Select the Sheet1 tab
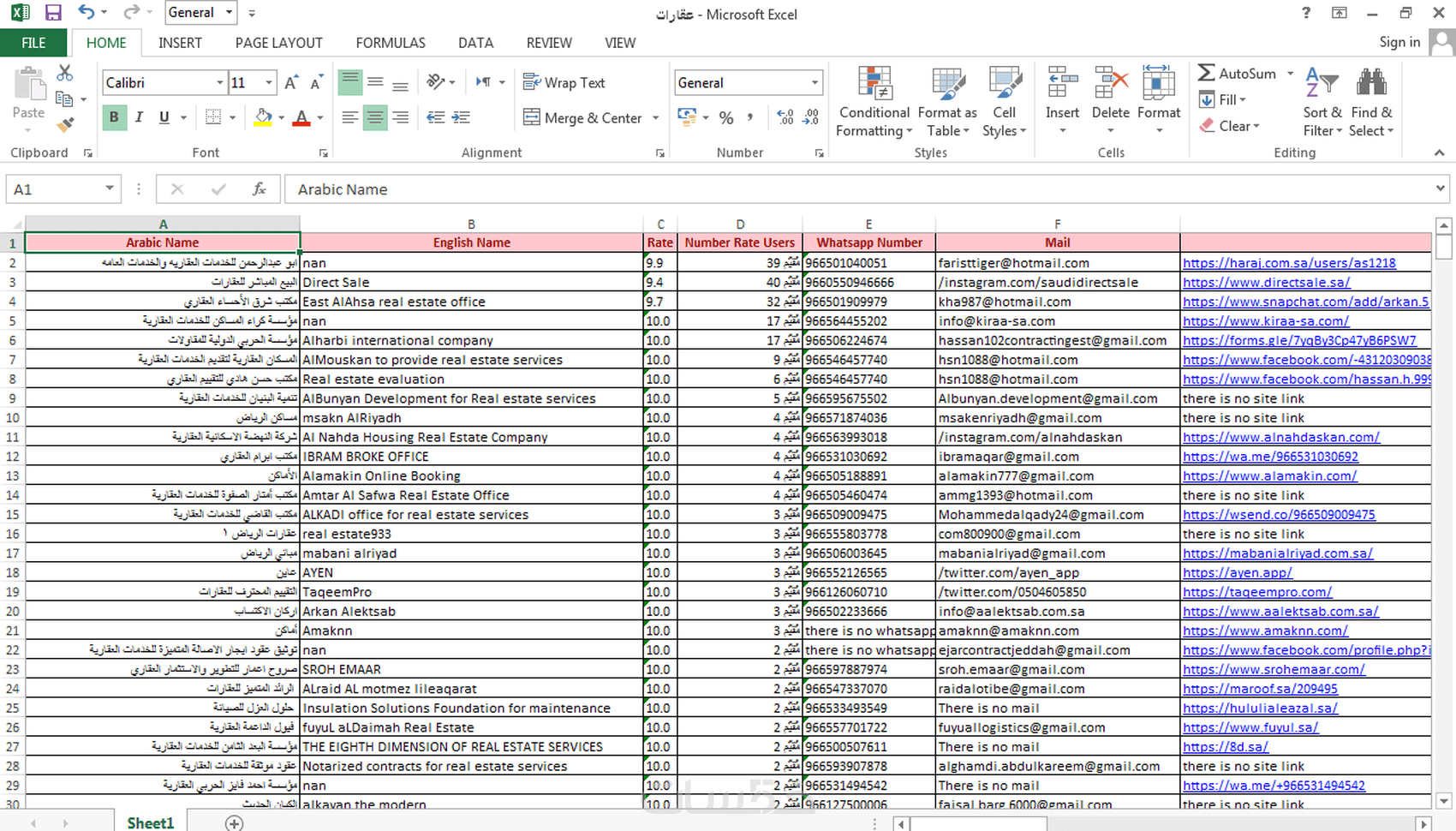Image resolution: width=1456 pixels, height=831 pixels. pos(150,822)
